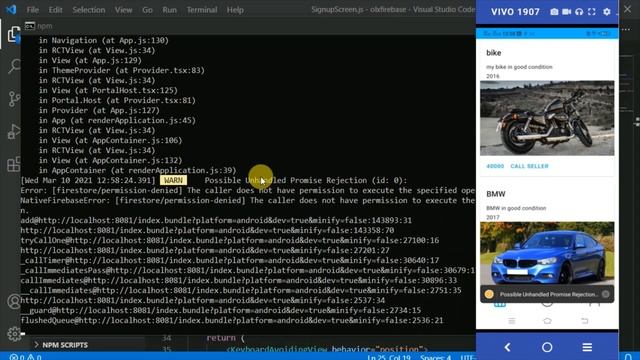Image resolution: width=640 pixels, height=360 pixels.
Task: Tap the Home circle in the device nav bar
Action: pos(547,347)
